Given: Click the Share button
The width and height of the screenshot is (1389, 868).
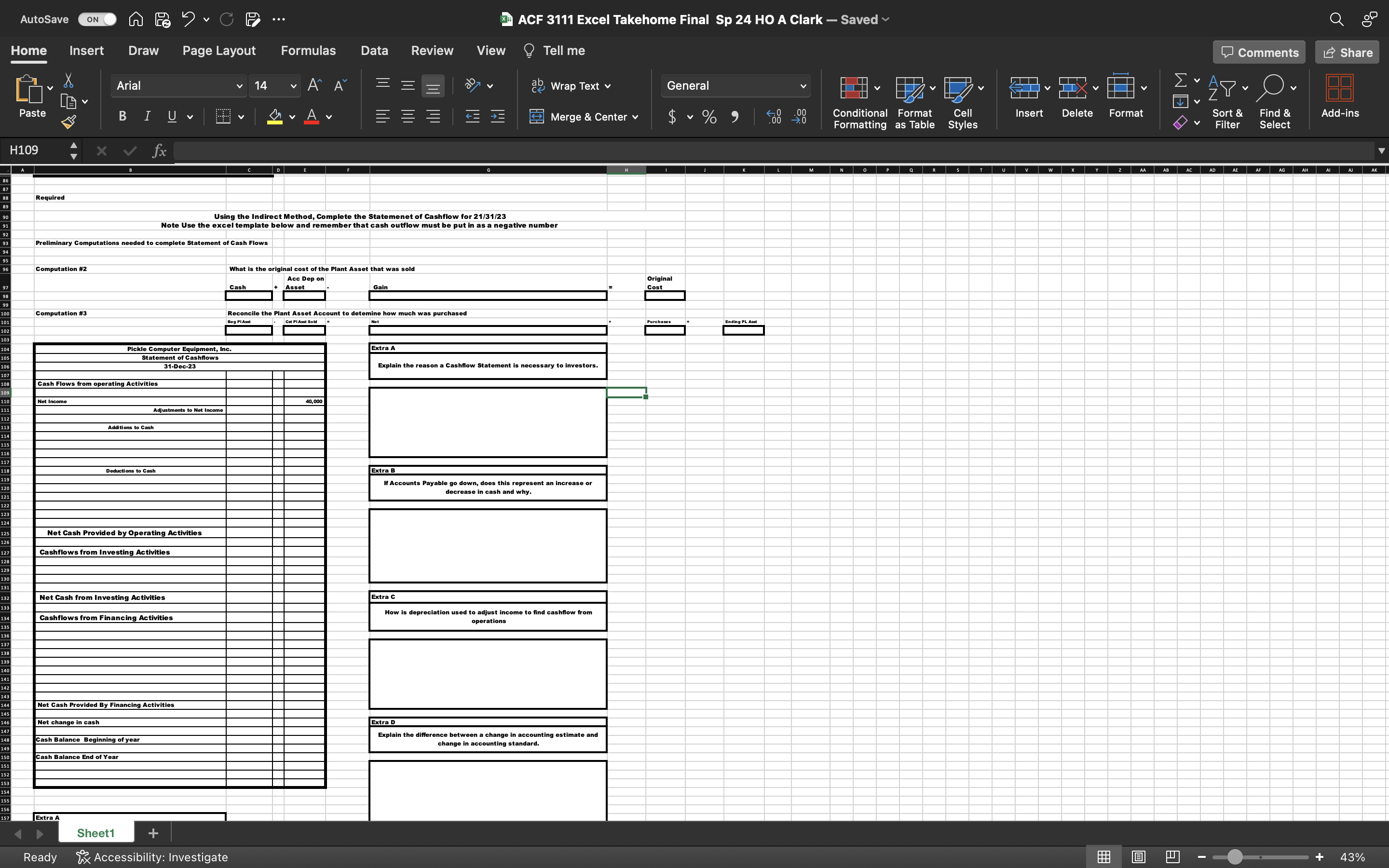Looking at the screenshot, I should [x=1347, y=52].
